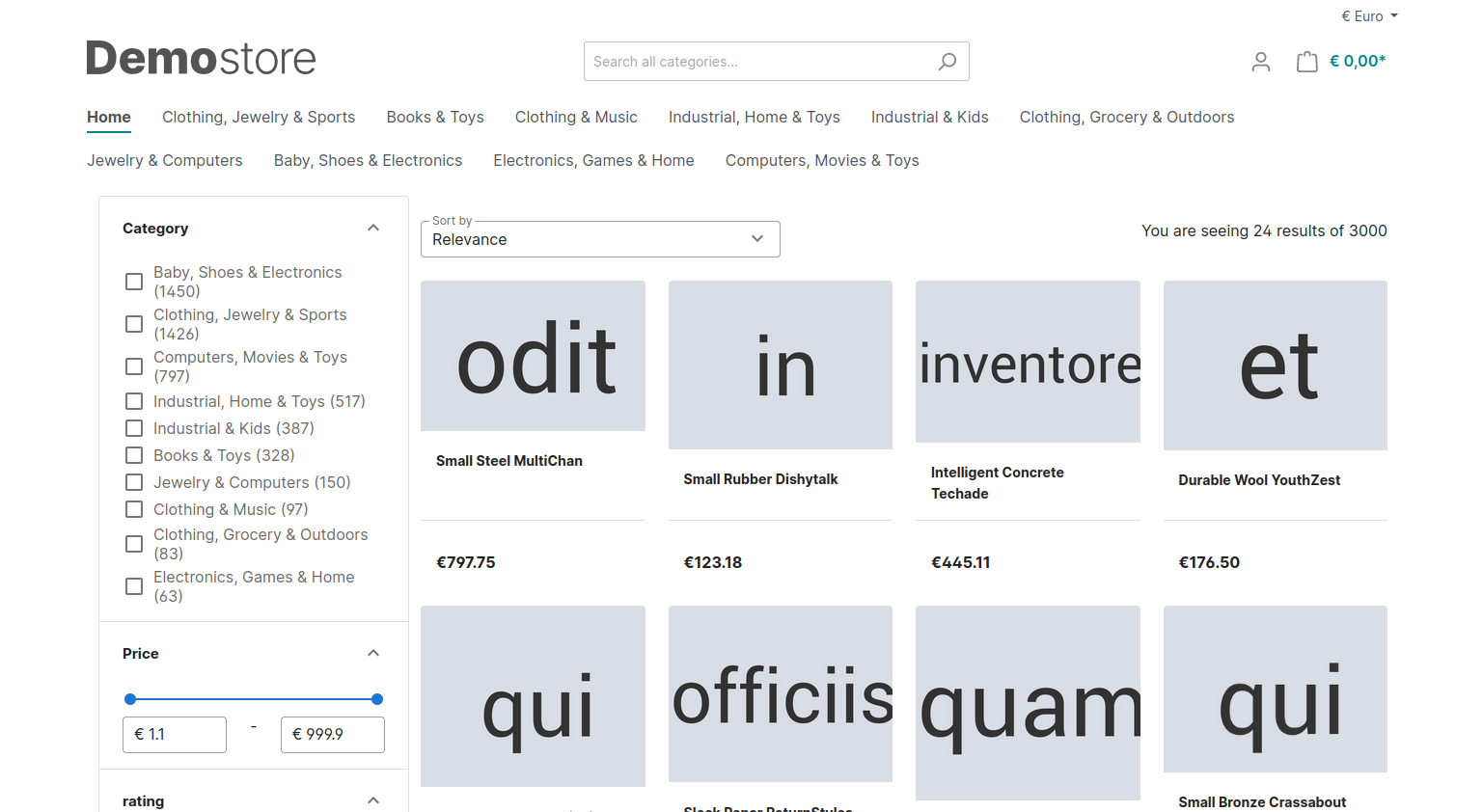Image resolution: width=1483 pixels, height=812 pixels.
Task: Collapse the Price filter panel
Action: click(x=373, y=654)
